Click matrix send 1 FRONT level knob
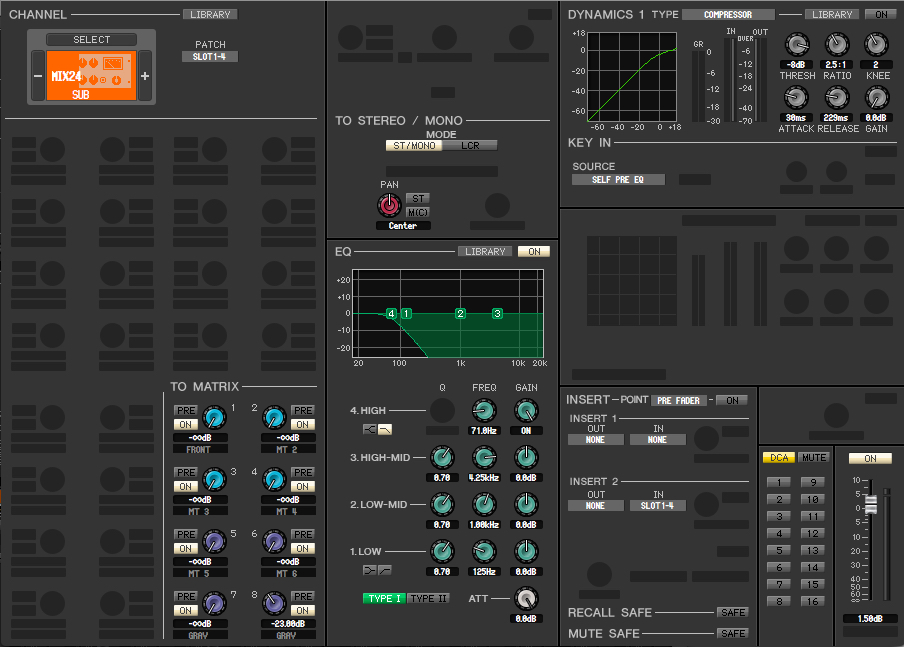 click(x=214, y=417)
